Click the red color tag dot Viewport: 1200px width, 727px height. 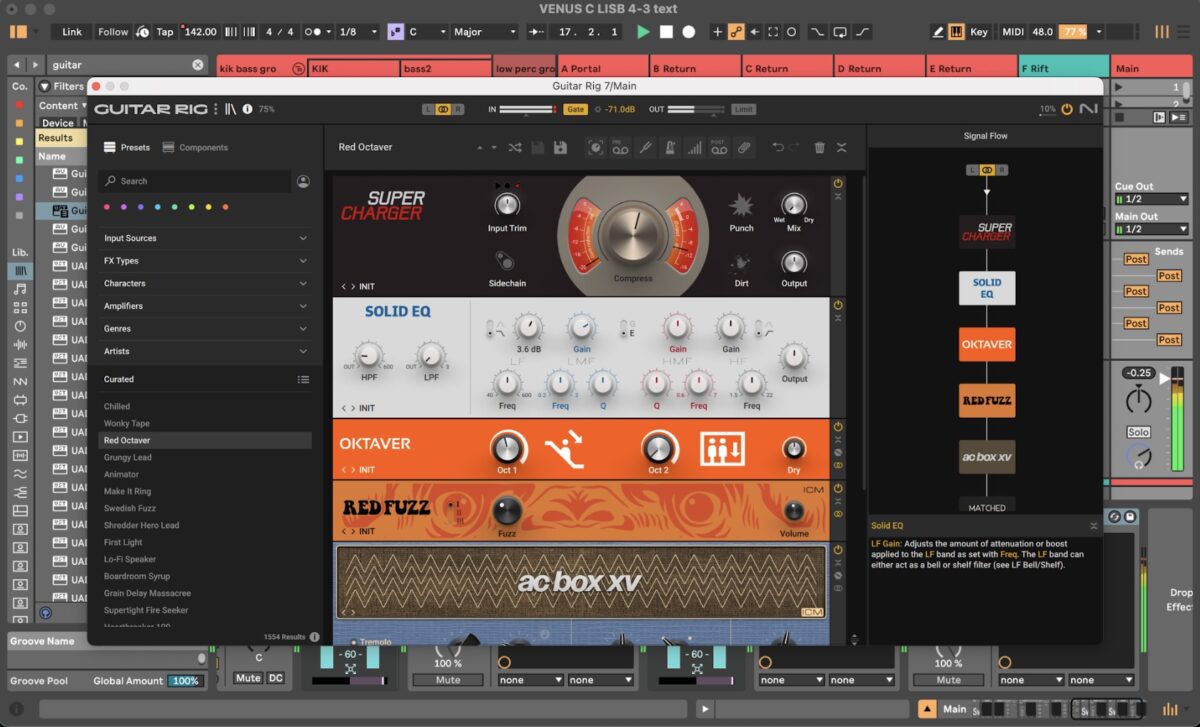[x=108, y=207]
